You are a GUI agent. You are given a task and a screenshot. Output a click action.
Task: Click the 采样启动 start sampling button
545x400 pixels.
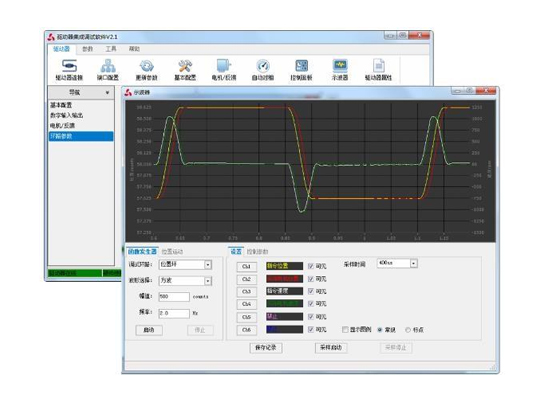coord(331,348)
